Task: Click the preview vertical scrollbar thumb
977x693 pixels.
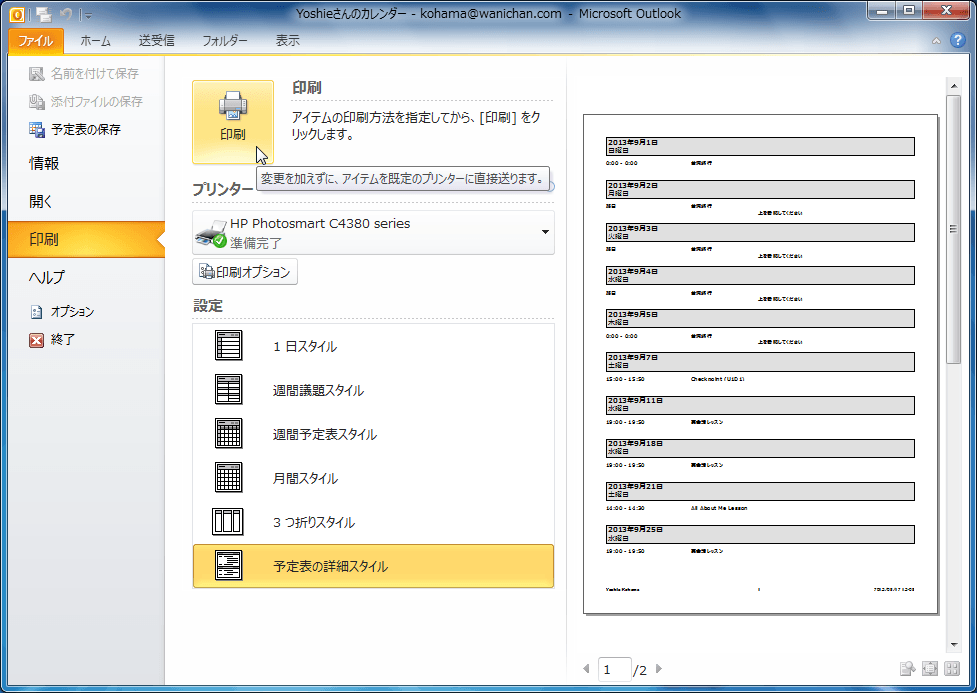Action: [954, 229]
